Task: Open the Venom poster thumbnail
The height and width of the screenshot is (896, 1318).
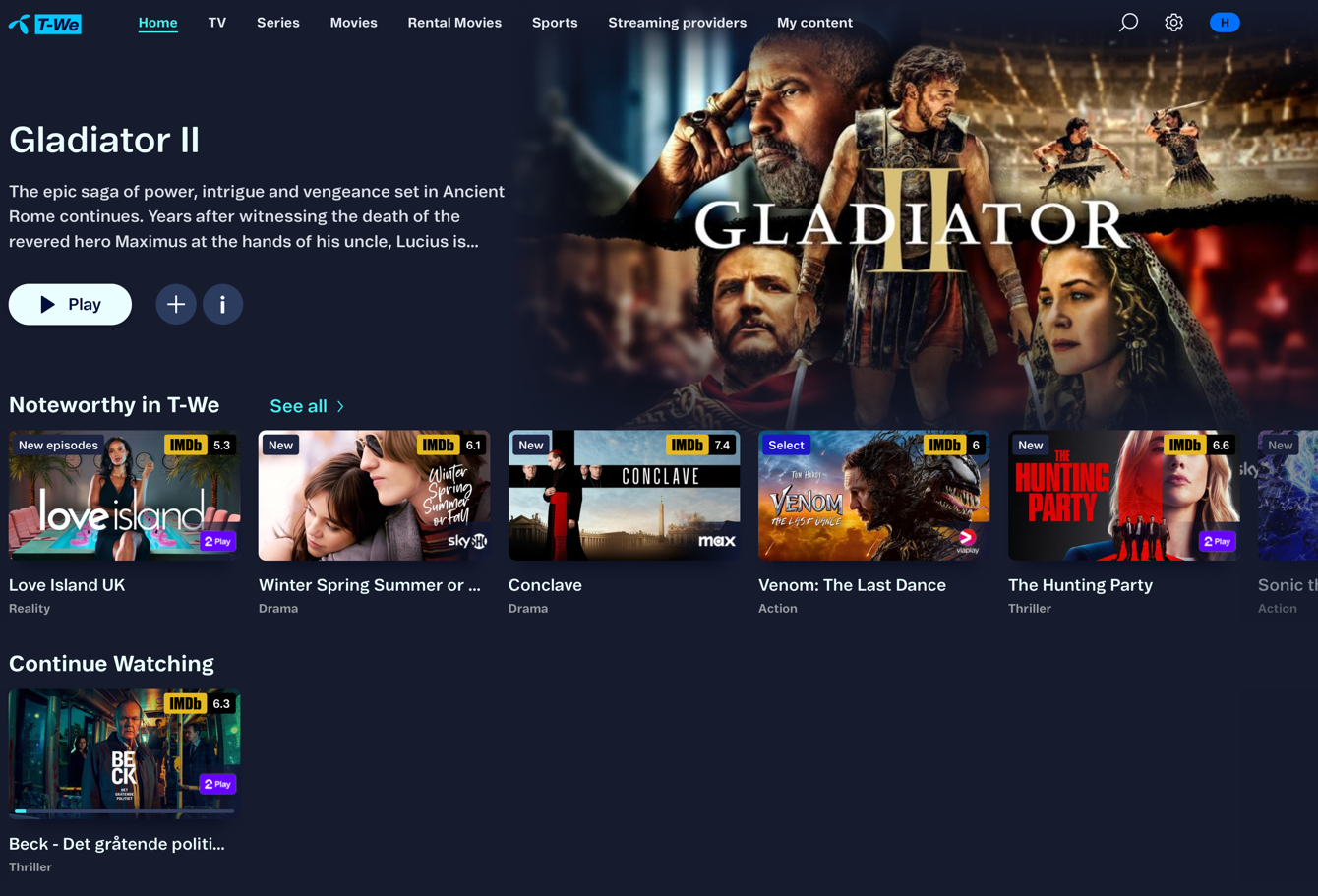Action: click(x=873, y=495)
